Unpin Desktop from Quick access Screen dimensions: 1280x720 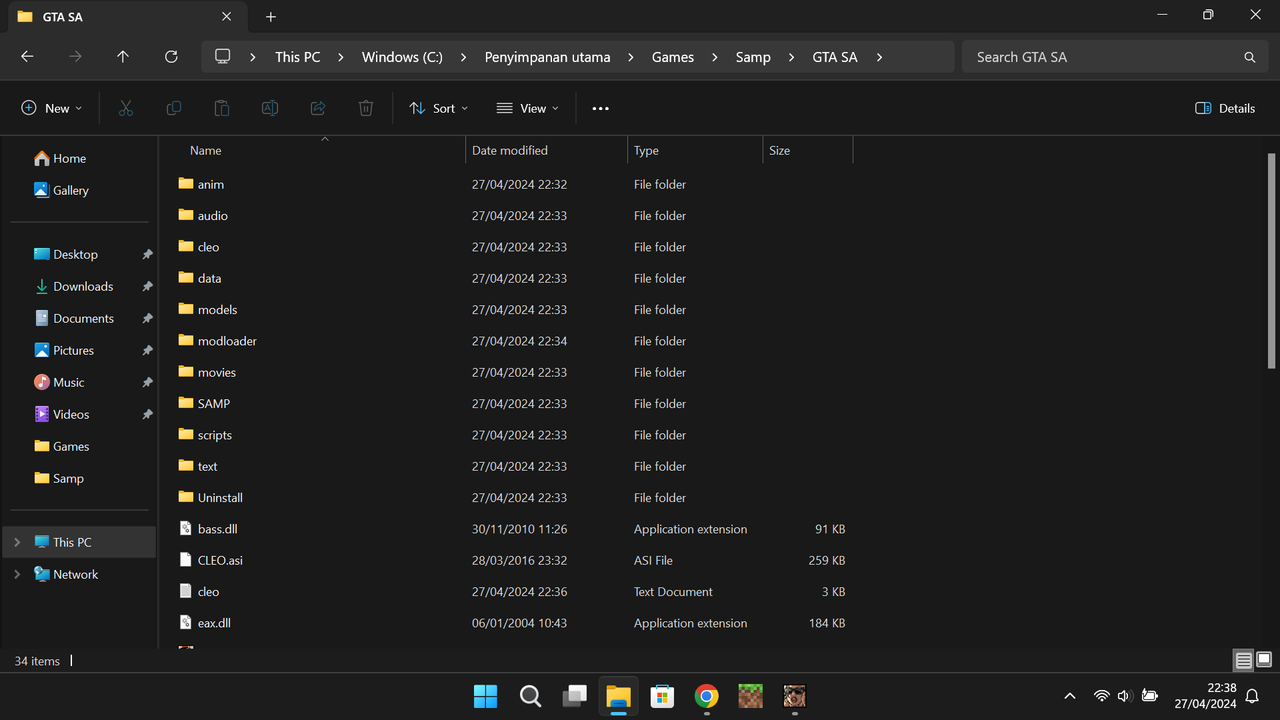[x=147, y=255]
